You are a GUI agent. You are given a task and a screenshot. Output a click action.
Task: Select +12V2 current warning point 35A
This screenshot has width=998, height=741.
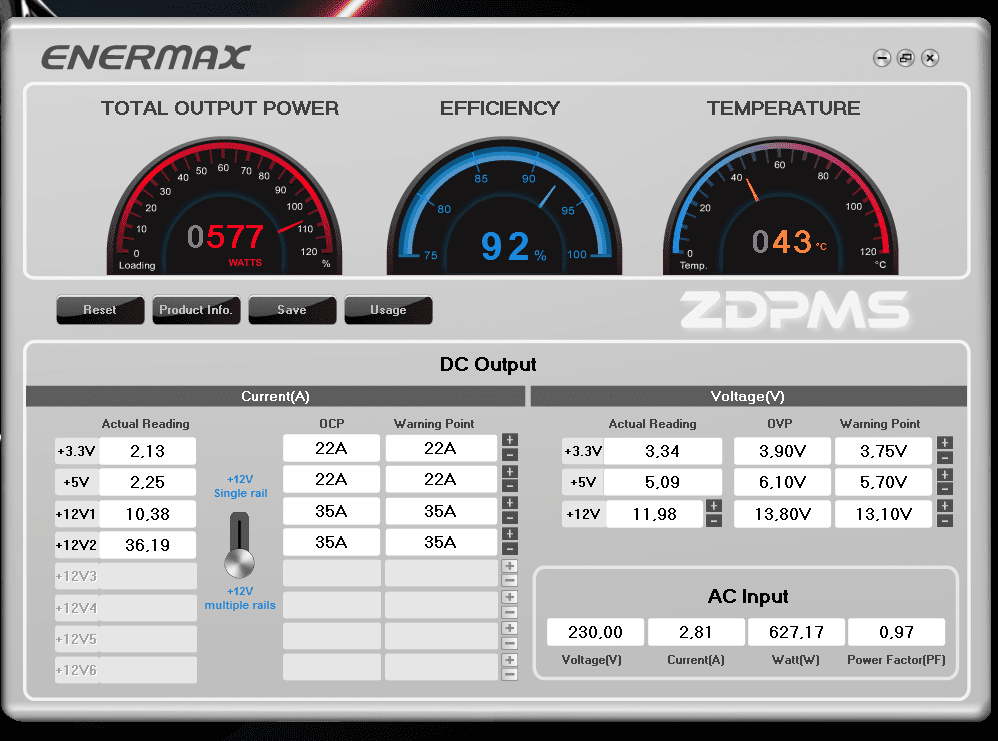click(441, 542)
